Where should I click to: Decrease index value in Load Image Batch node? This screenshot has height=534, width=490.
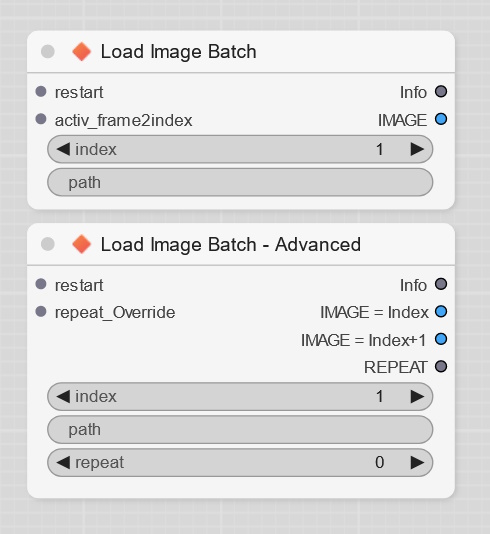(63, 149)
